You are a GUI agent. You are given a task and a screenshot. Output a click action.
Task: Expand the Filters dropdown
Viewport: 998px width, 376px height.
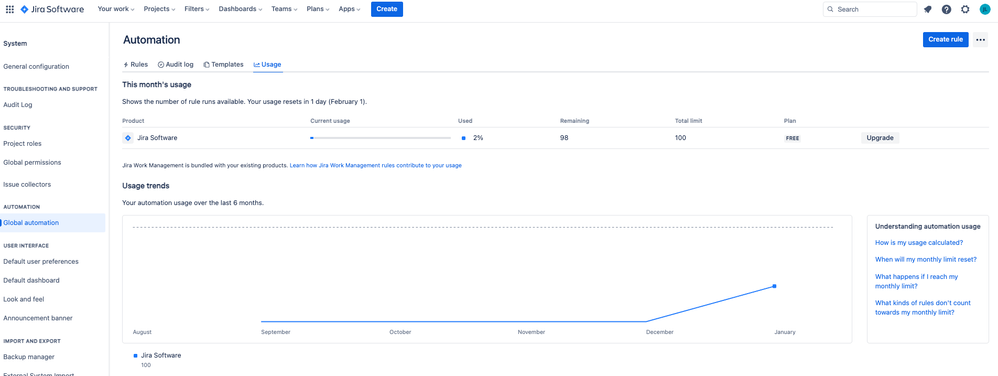tap(197, 9)
